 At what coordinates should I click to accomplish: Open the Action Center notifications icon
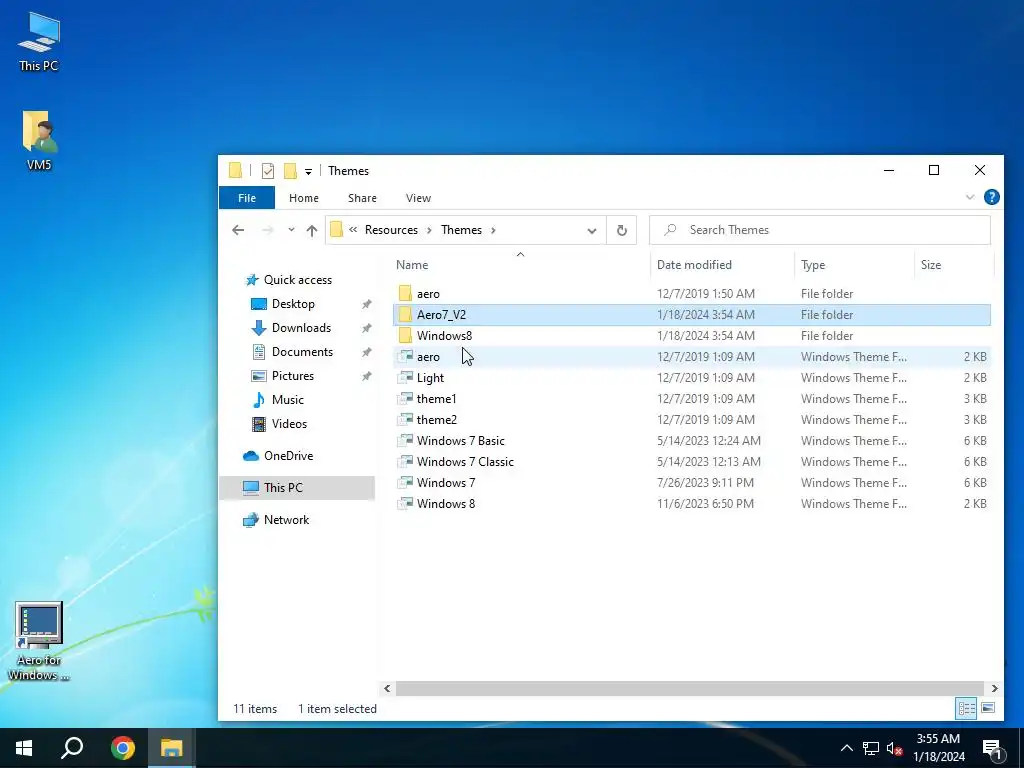(x=992, y=748)
